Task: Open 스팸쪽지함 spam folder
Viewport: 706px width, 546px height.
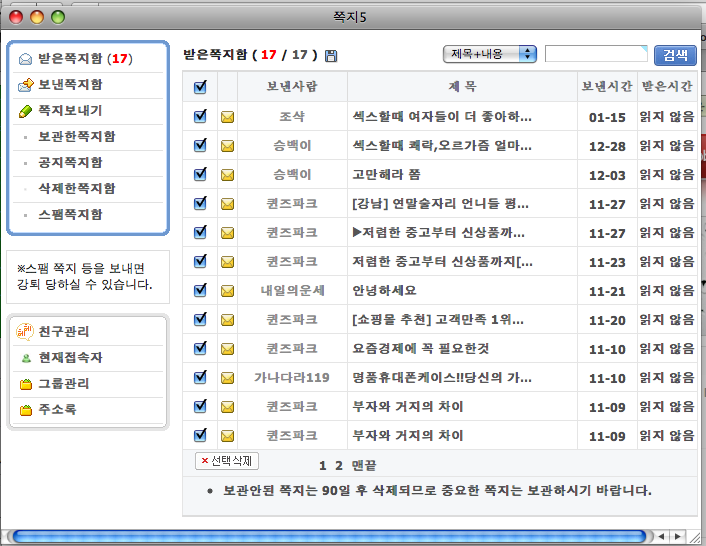Action: (x=76, y=215)
